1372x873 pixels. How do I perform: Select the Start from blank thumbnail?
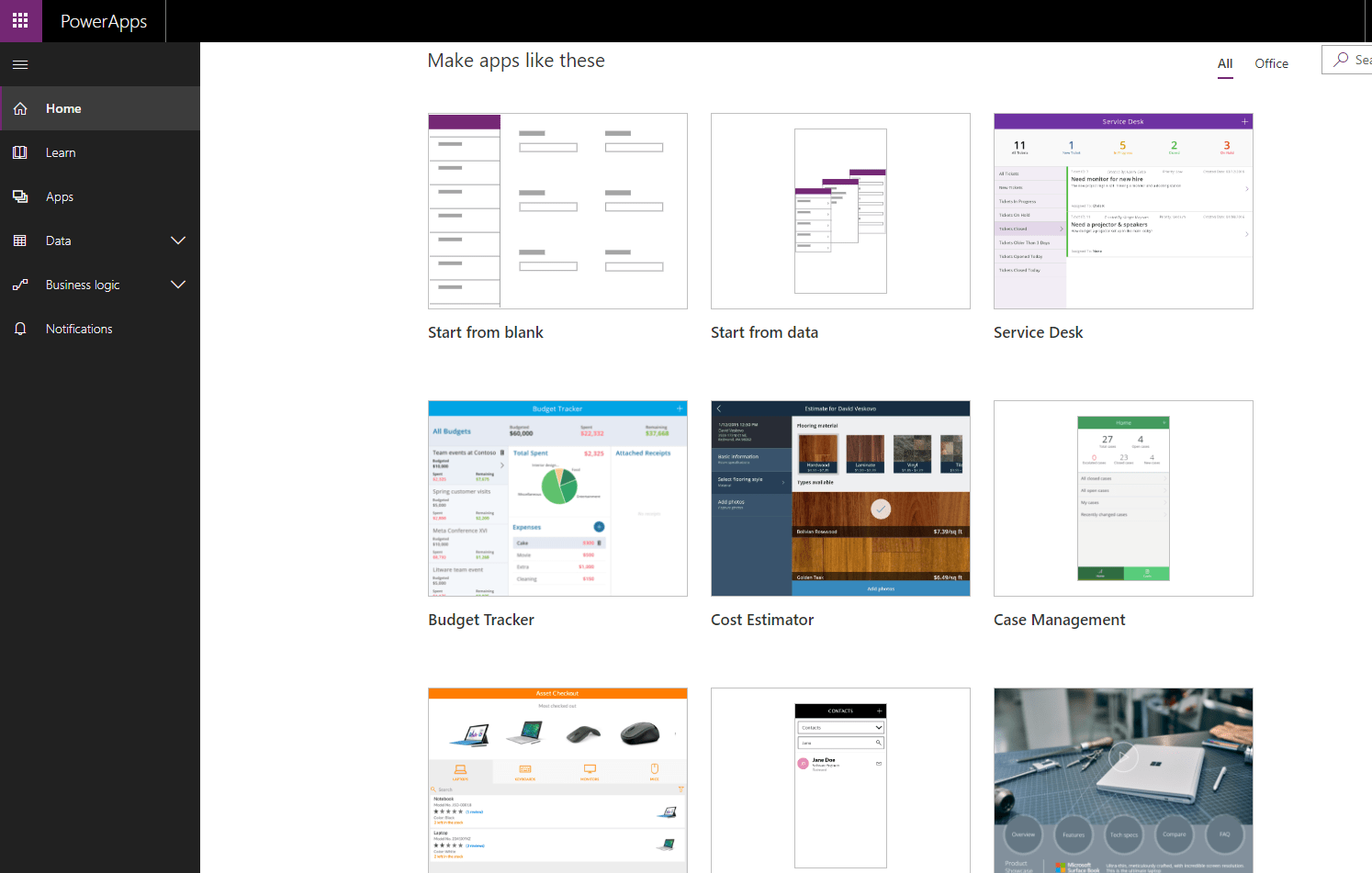pos(557,211)
